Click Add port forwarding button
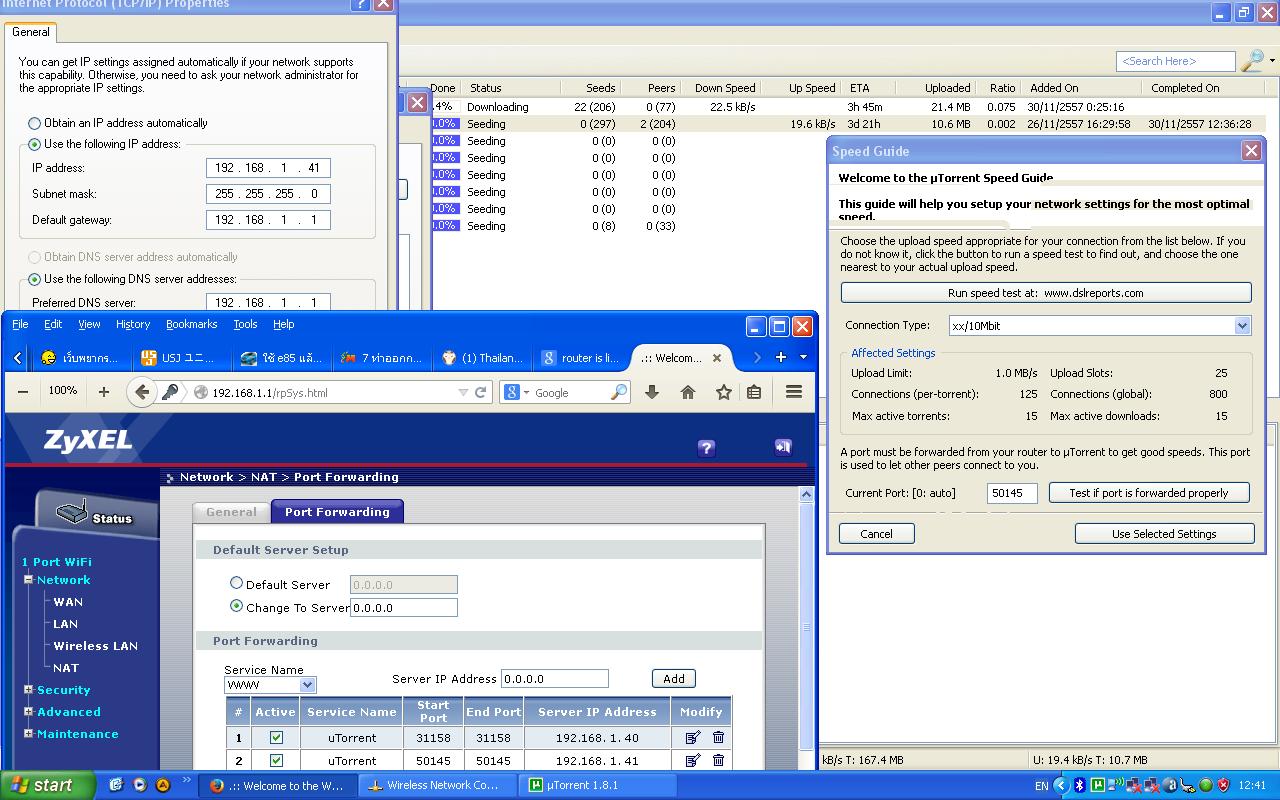 (x=674, y=679)
